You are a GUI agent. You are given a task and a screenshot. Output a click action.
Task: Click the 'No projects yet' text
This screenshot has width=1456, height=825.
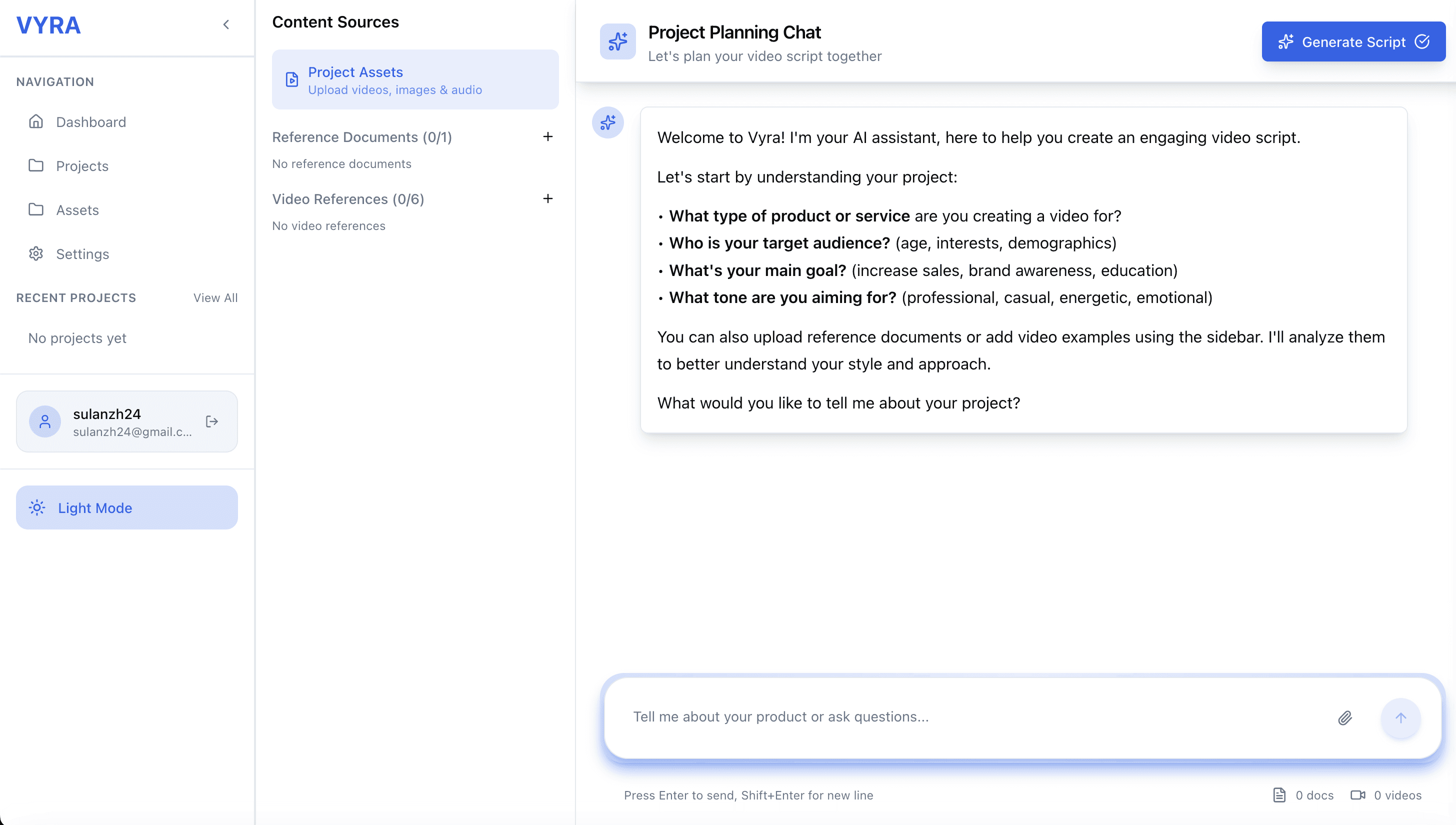click(x=77, y=338)
